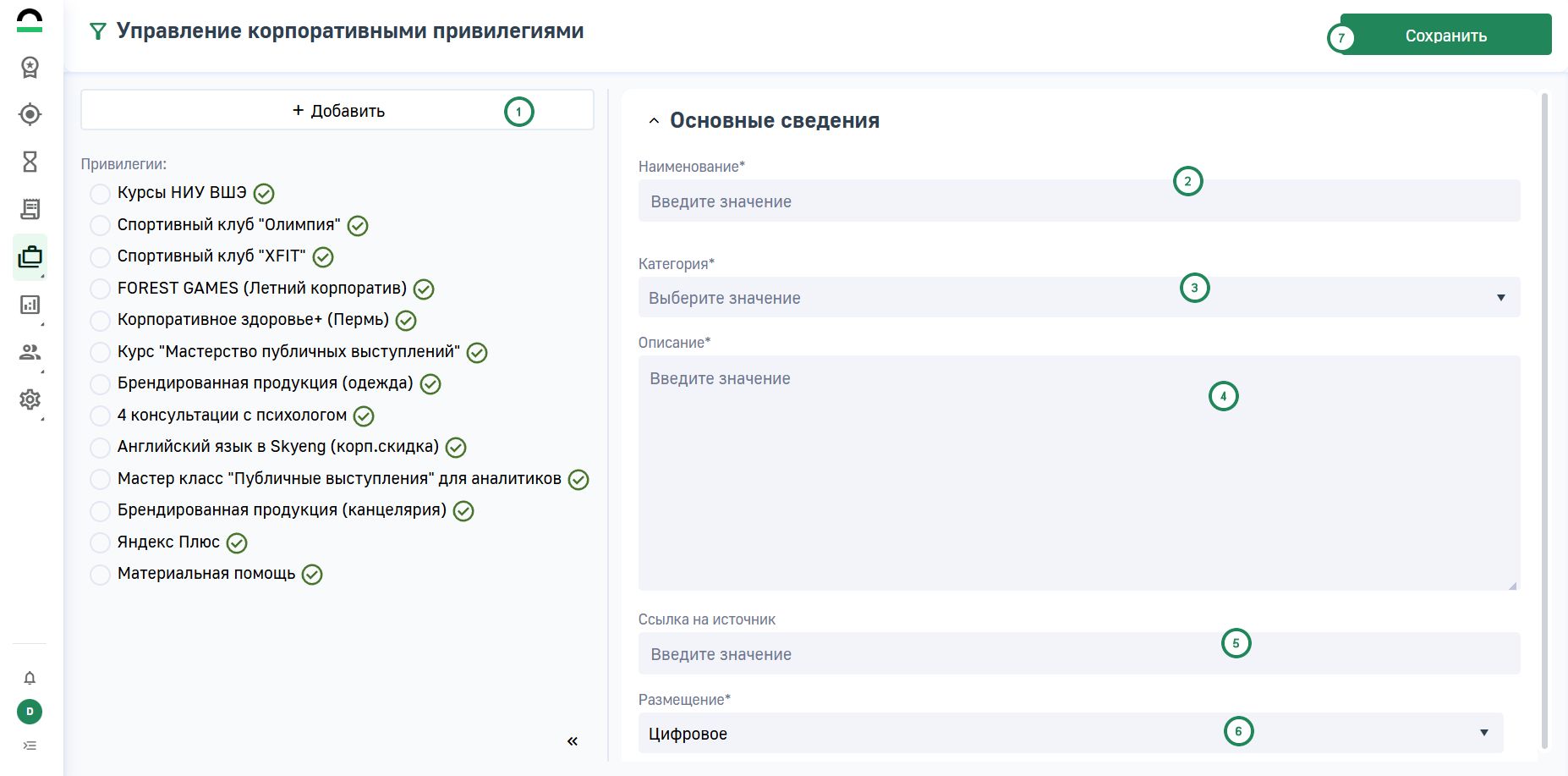Open the settings gear sidebar icon
The image size is (1568, 776).
(30, 399)
